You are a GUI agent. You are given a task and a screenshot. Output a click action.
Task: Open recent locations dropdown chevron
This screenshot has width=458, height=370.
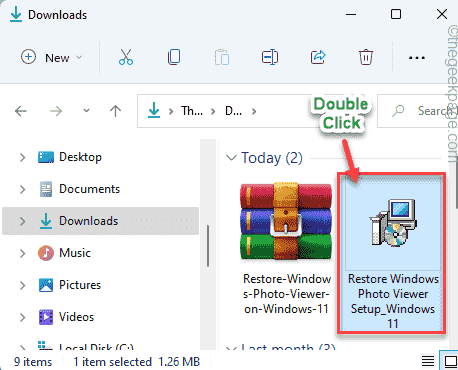[86, 111]
